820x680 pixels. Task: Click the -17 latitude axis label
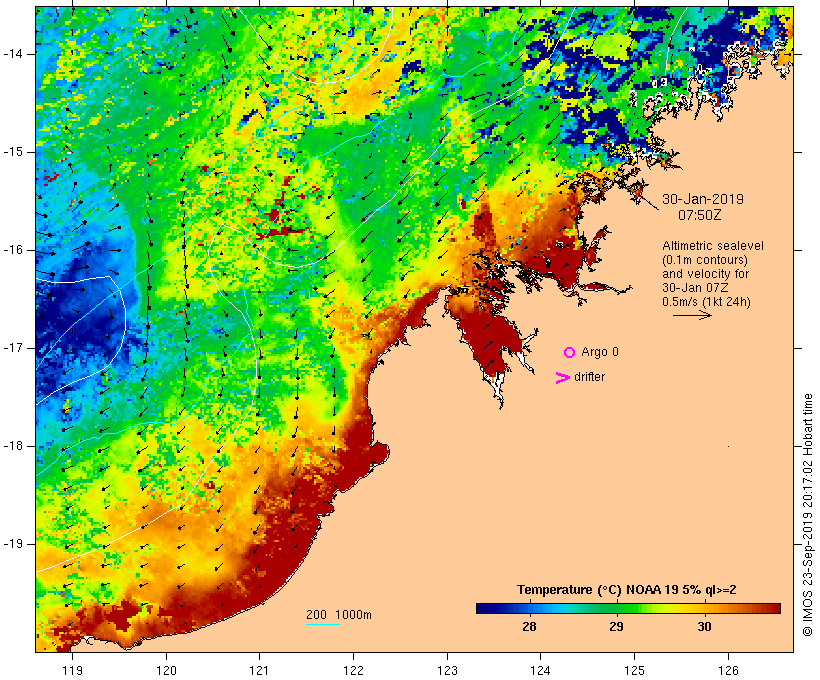(13, 348)
